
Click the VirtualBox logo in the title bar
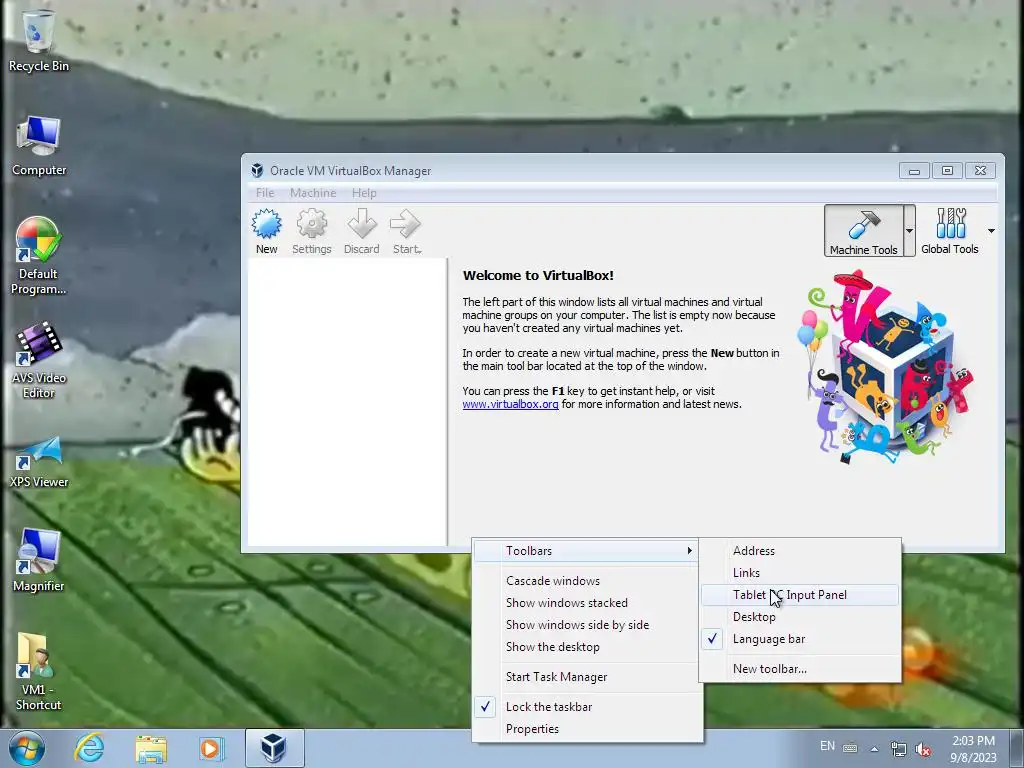coord(257,170)
